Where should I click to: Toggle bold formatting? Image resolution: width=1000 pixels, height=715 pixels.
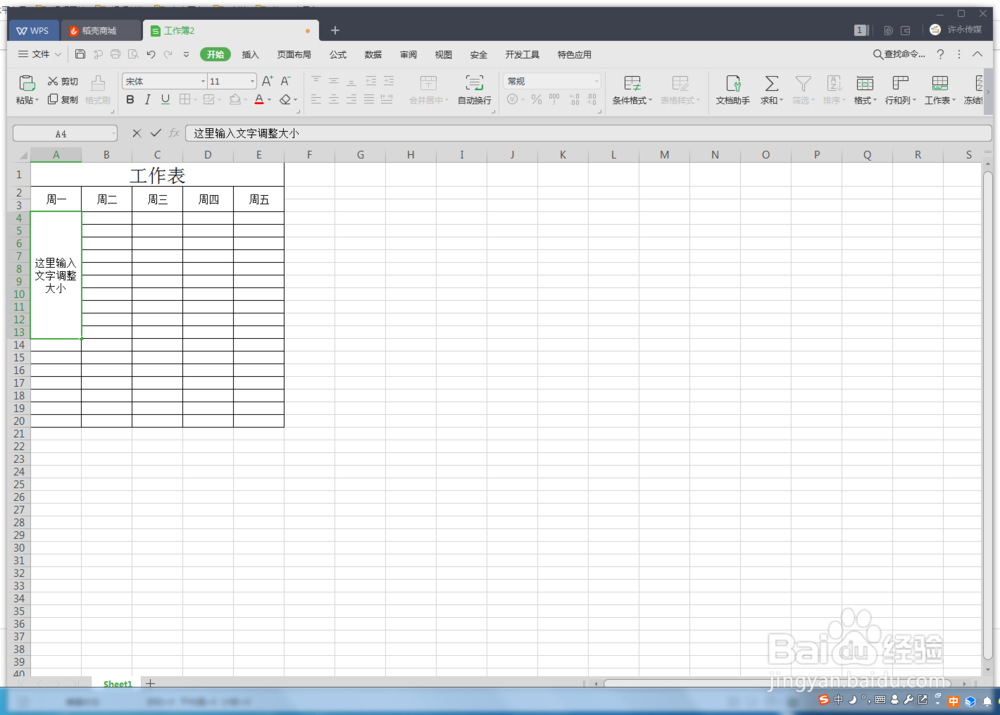coord(130,100)
